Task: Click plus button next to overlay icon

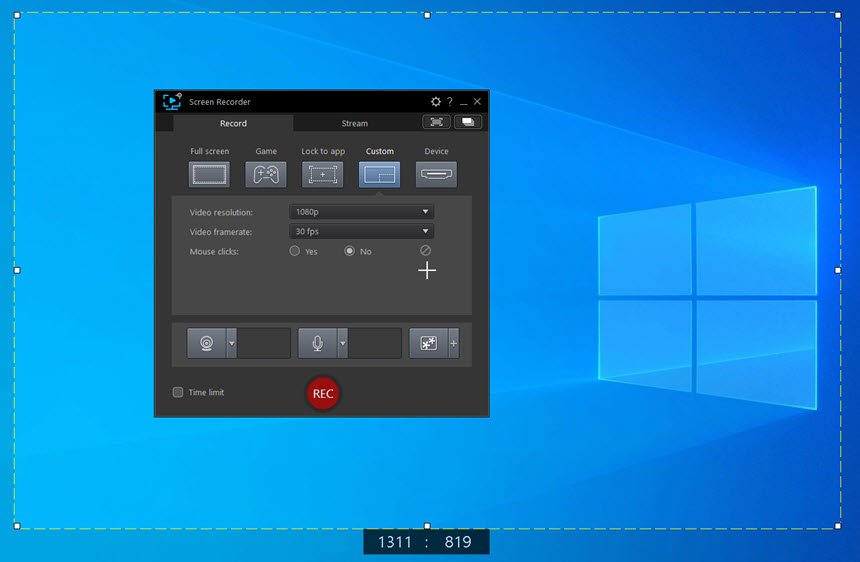Action: pyautogui.click(x=454, y=343)
